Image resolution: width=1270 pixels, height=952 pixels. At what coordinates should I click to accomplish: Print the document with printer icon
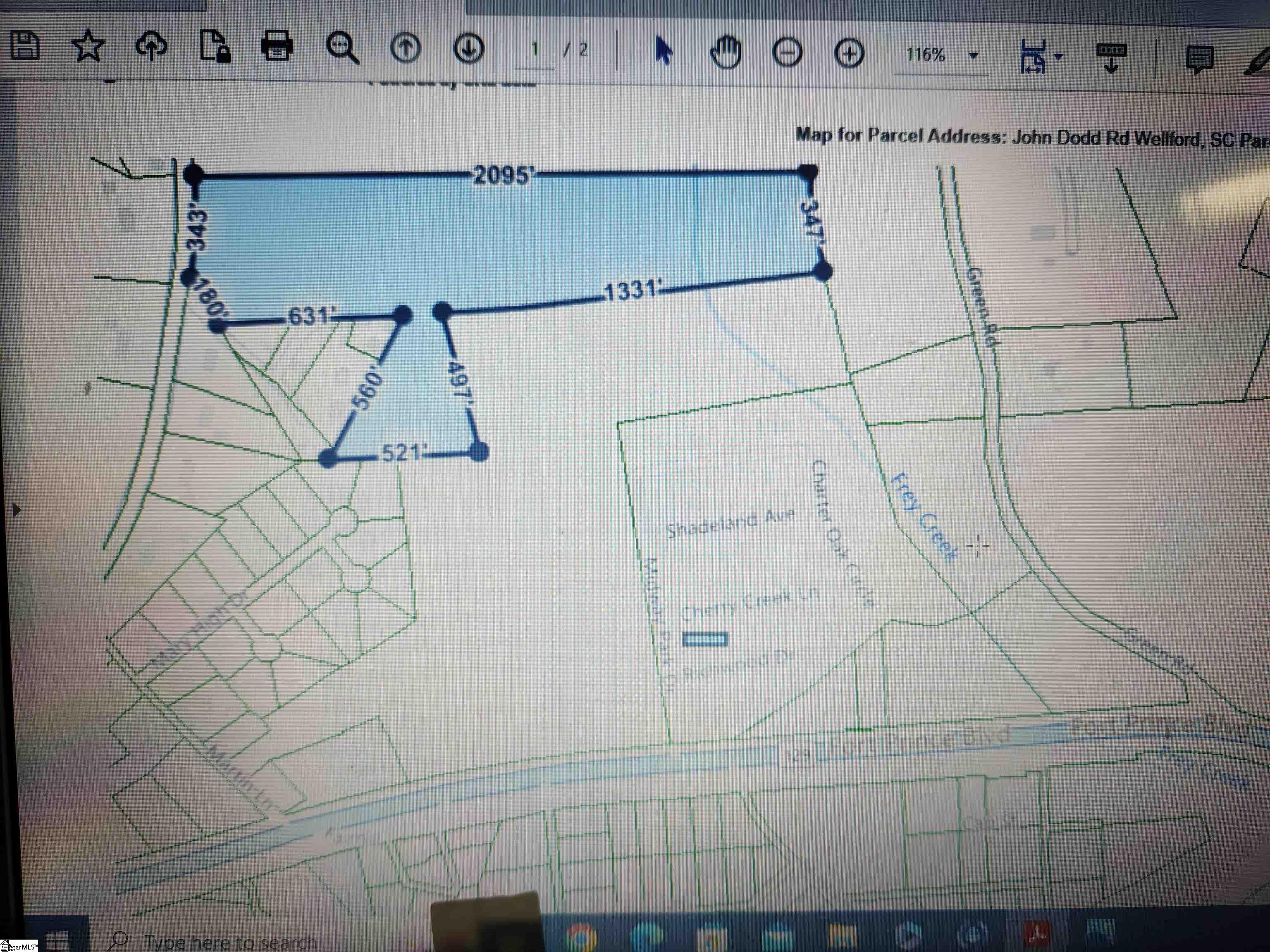(x=277, y=46)
